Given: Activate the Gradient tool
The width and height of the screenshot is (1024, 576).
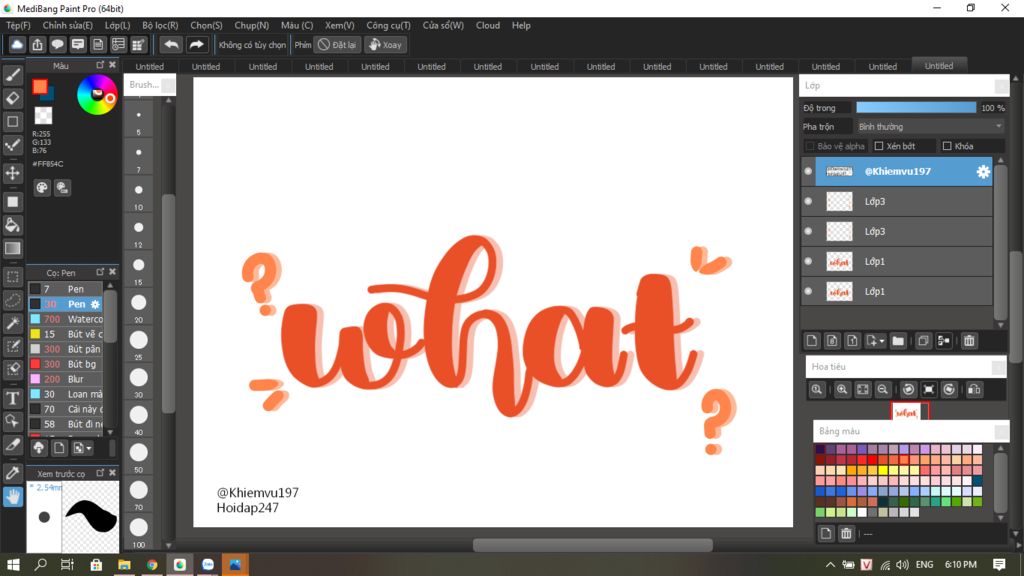Looking at the screenshot, I should (x=12, y=249).
